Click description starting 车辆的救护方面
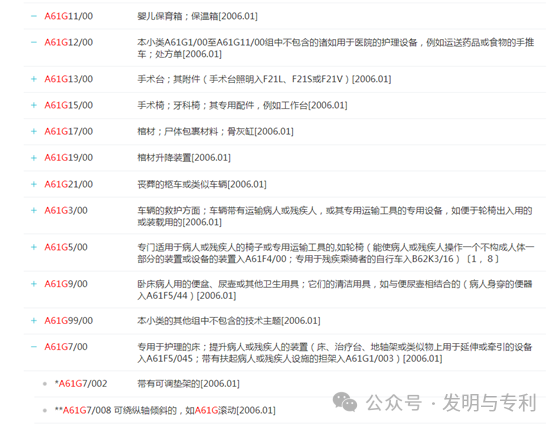Image resolution: width=558 pixels, height=431 pixels. click(335, 216)
